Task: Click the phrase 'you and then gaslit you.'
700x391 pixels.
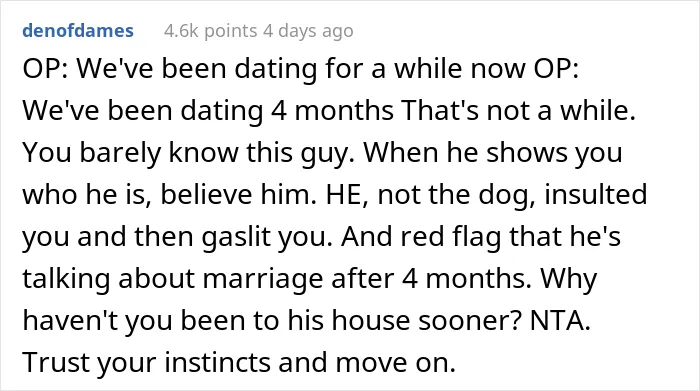Action: point(178,237)
